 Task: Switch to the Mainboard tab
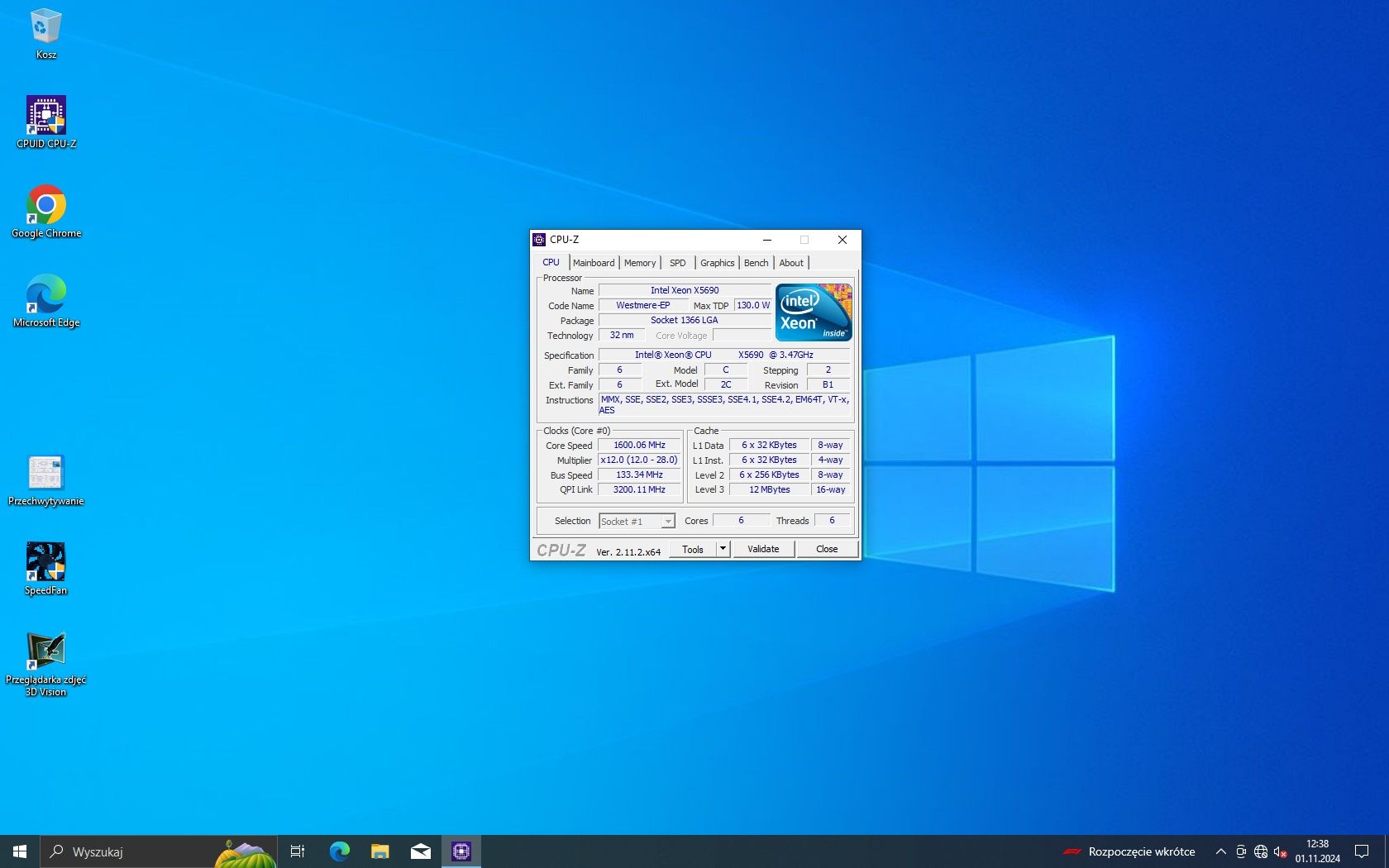(594, 263)
